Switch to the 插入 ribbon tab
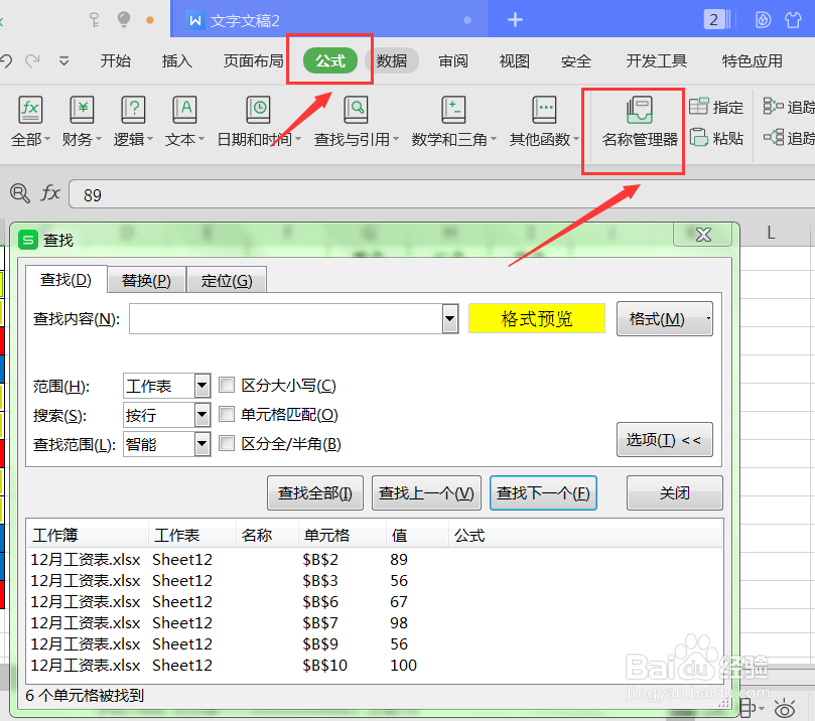This screenshot has width=815, height=721. [177, 61]
